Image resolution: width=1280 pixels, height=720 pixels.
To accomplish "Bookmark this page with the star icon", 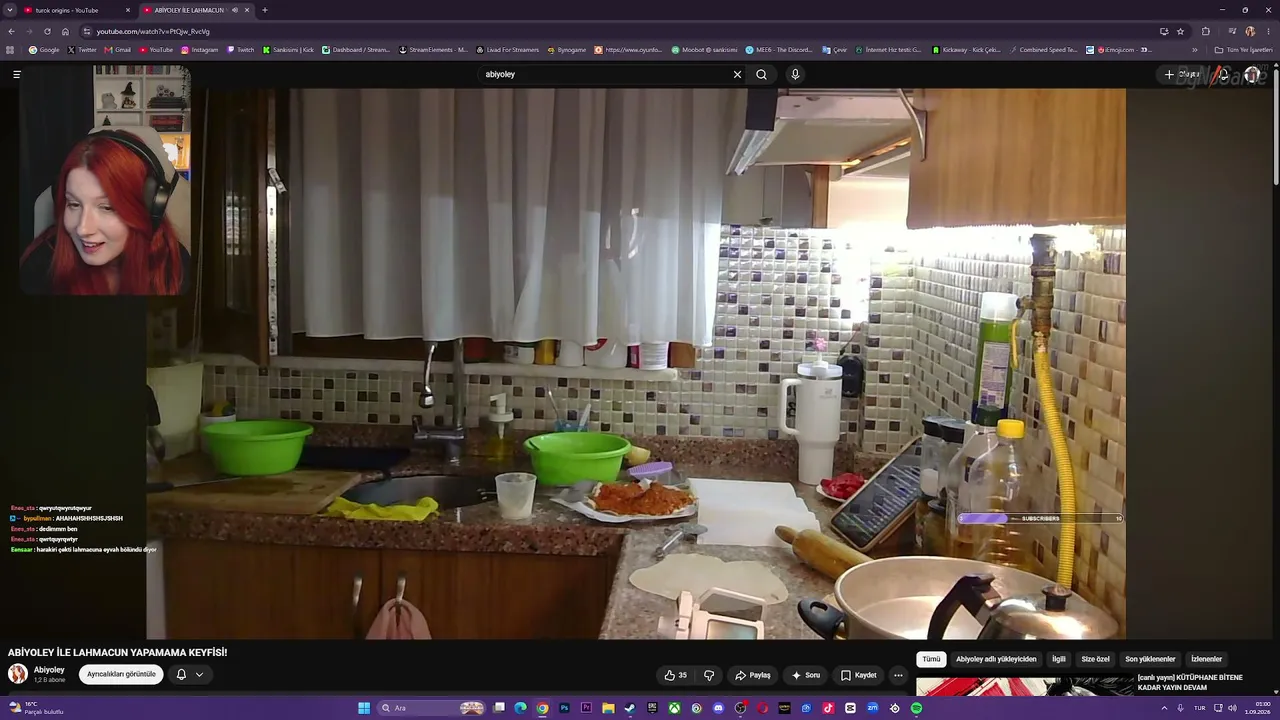I will pyautogui.click(x=1180, y=31).
